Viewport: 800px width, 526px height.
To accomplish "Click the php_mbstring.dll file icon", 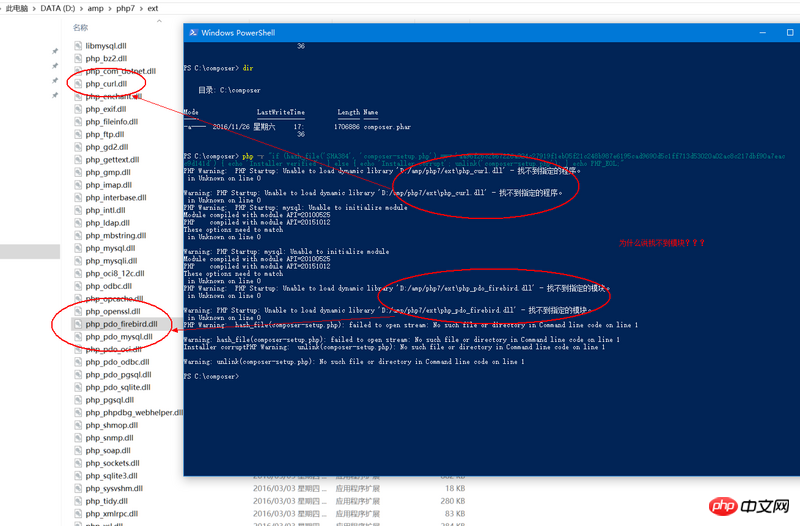I will (78, 235).
